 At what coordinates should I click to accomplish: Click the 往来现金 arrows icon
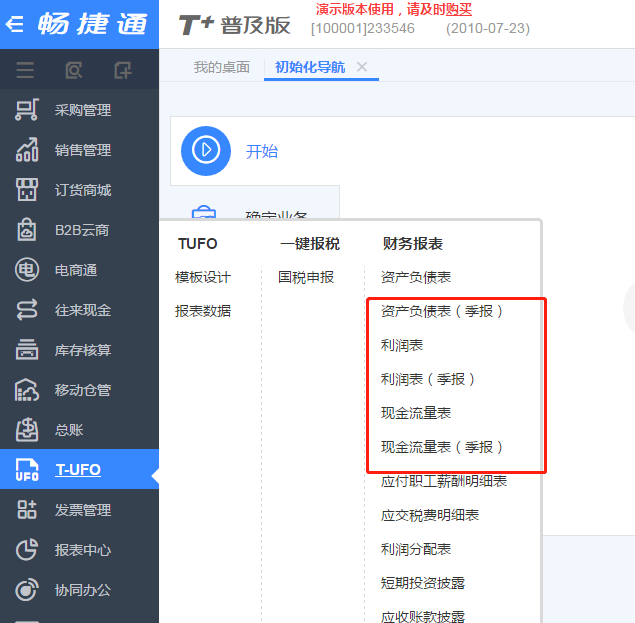[x=27, y=310]
